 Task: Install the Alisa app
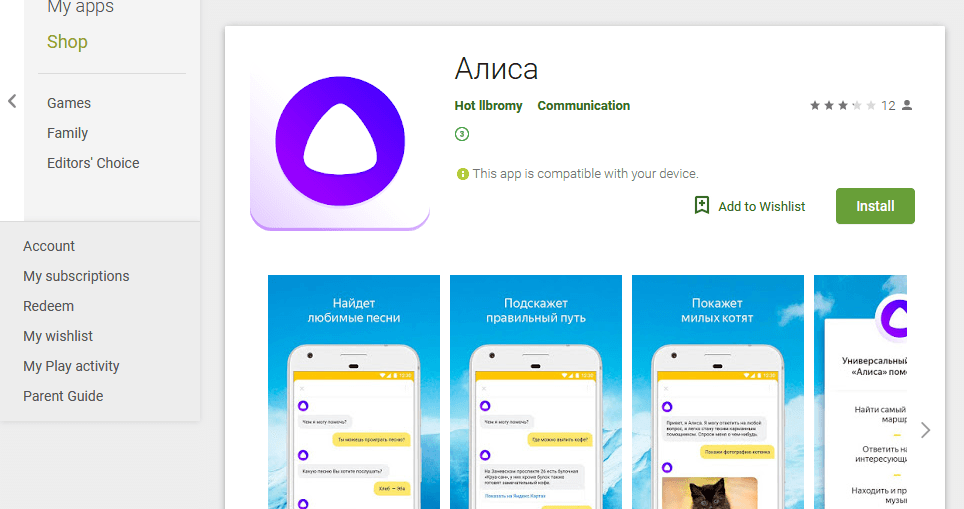tap(875, 206)
